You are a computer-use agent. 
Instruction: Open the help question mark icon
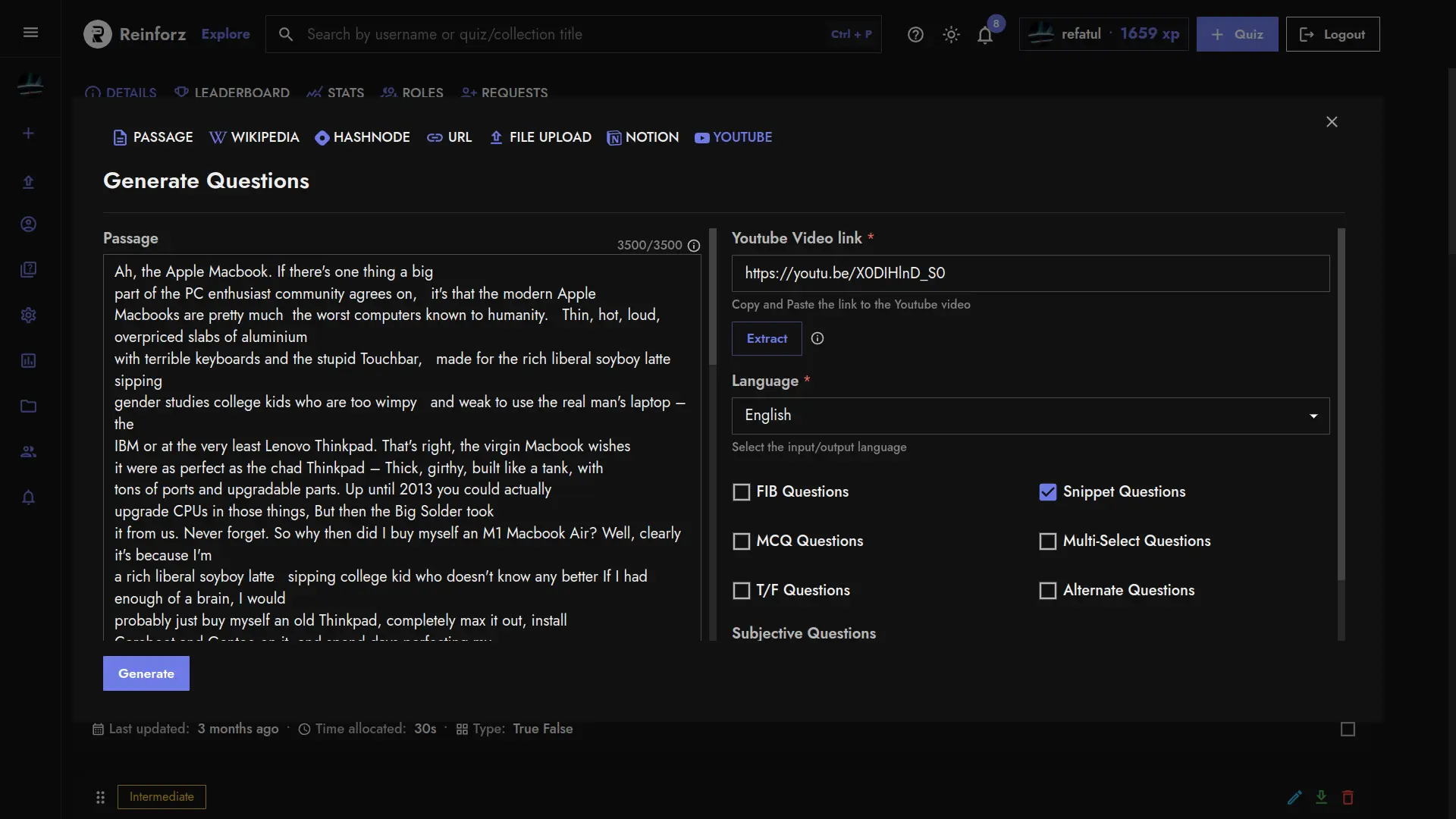pos(915,34)
